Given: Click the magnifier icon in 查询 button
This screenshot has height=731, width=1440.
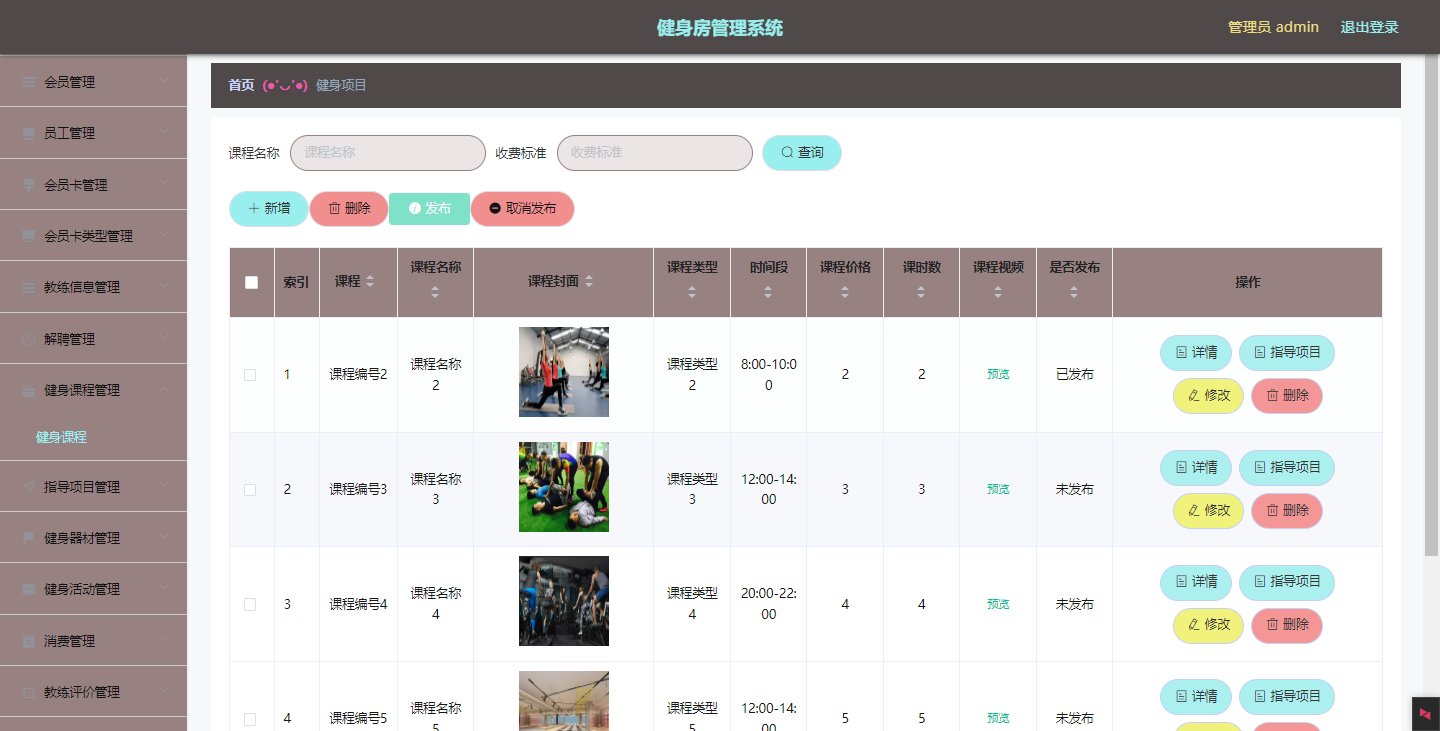Looking at the screenshot, I should [x=787, y=152].
